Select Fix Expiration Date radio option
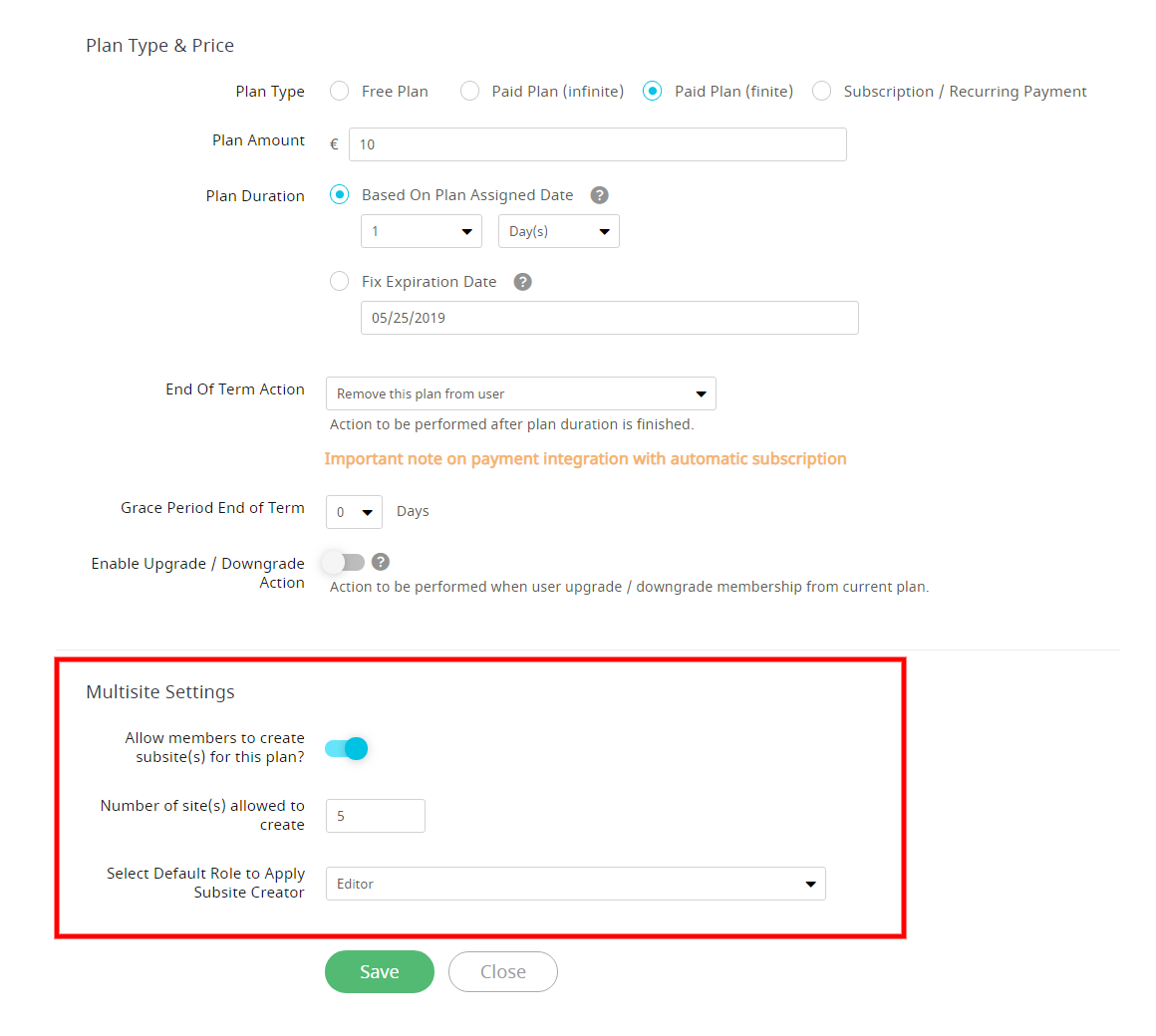 click(340, 282)
